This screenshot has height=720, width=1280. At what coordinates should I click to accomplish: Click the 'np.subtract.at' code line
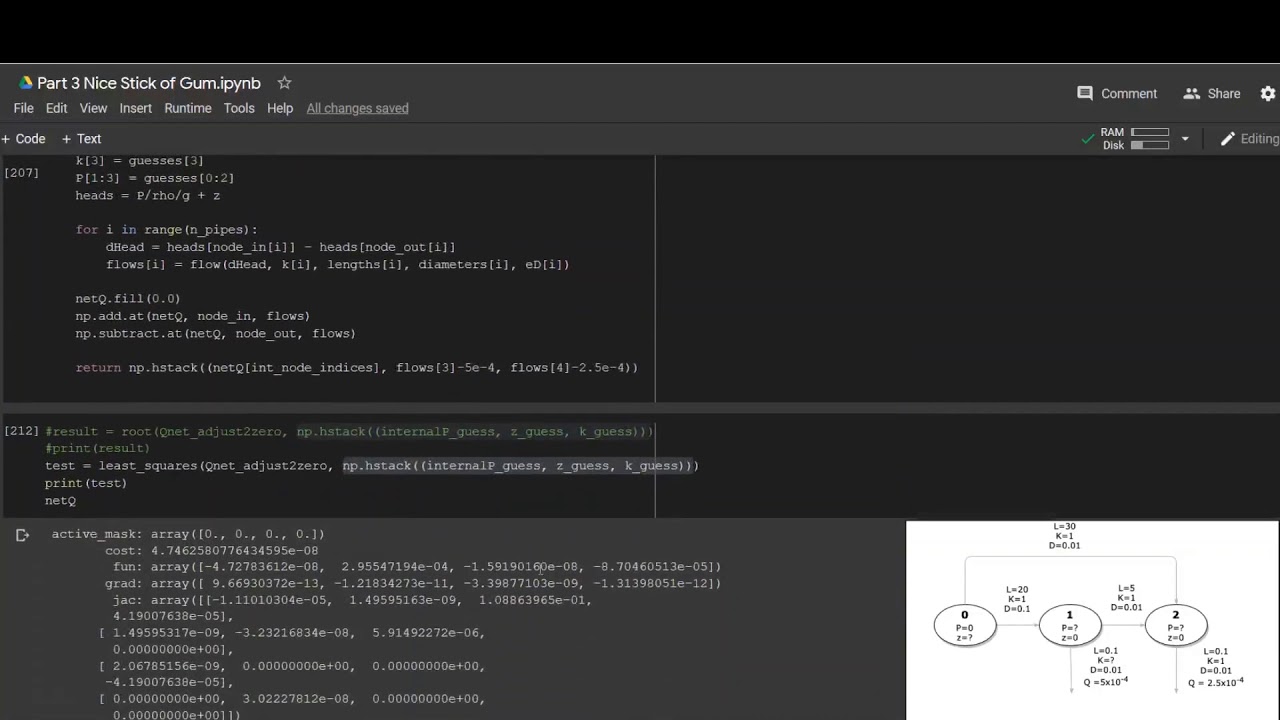[x=215, y=333]
